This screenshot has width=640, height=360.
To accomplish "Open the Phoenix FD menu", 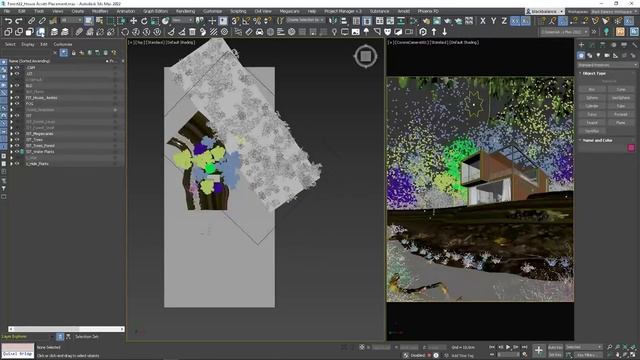I will point(428,11).
